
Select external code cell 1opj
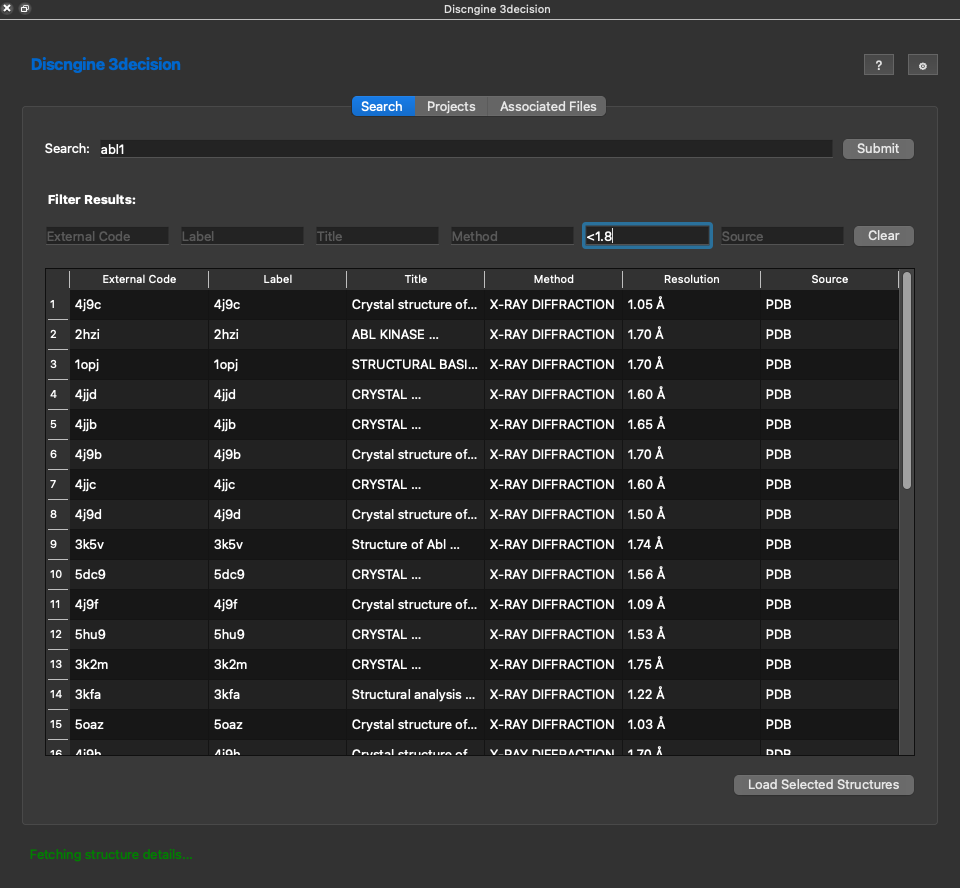click(x=139, y=364)
